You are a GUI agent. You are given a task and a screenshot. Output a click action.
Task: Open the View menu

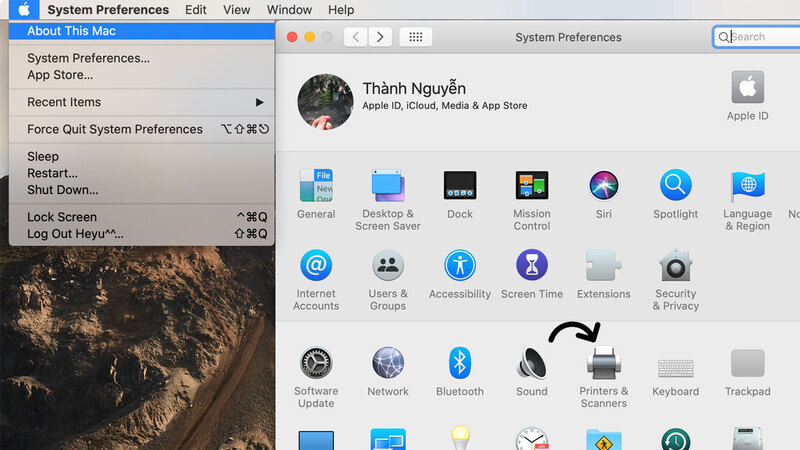click(236, 10)
